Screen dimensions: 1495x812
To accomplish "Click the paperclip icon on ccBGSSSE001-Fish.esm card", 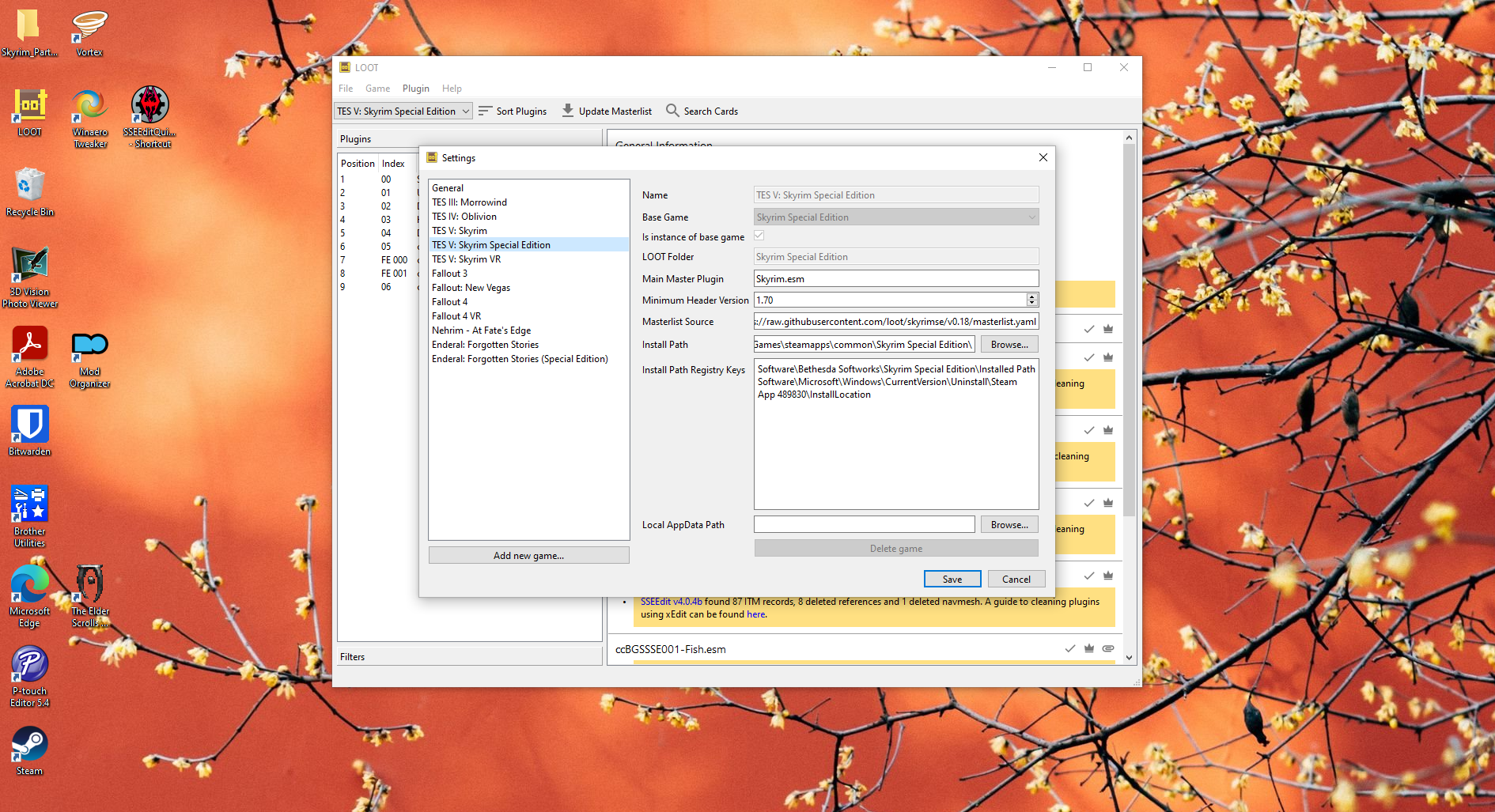I will tap(1108, 648).
